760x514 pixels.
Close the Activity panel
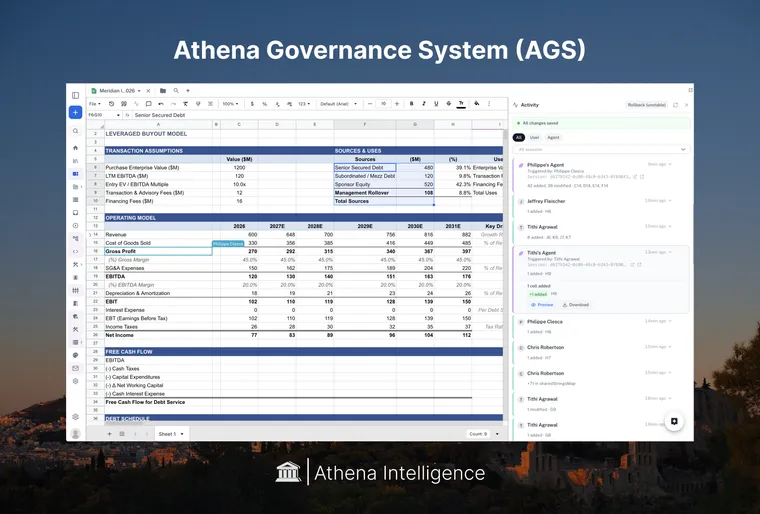click(x=686, y=105)
